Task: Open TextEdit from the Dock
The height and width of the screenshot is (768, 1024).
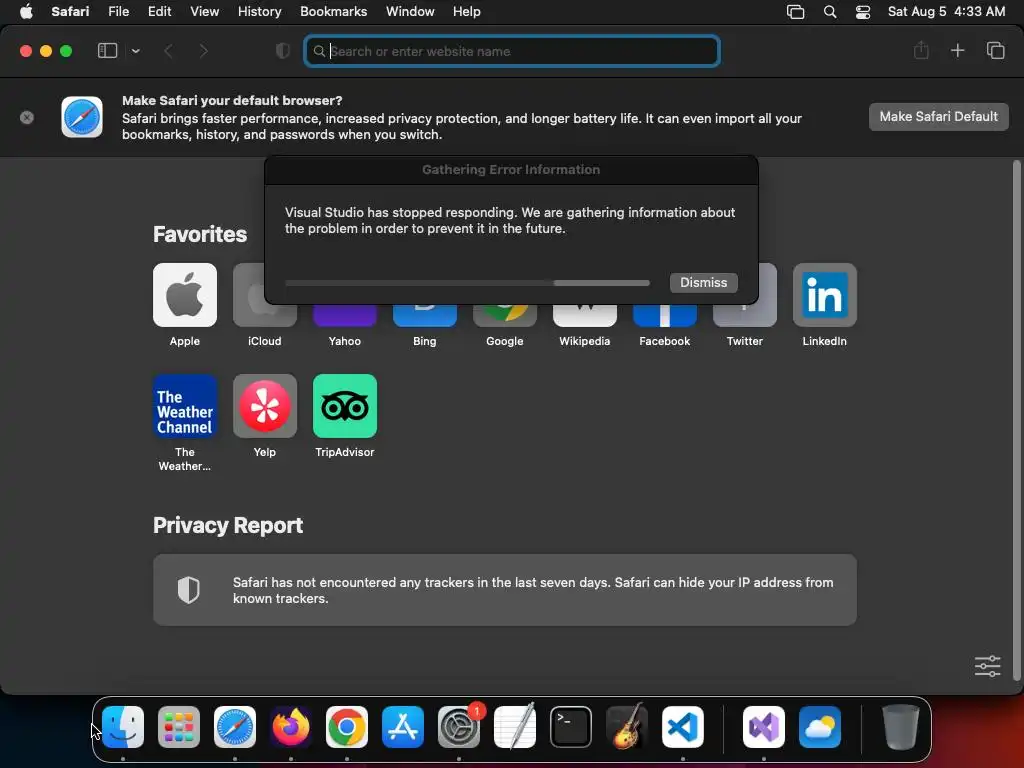Action: tap(515, 727)
